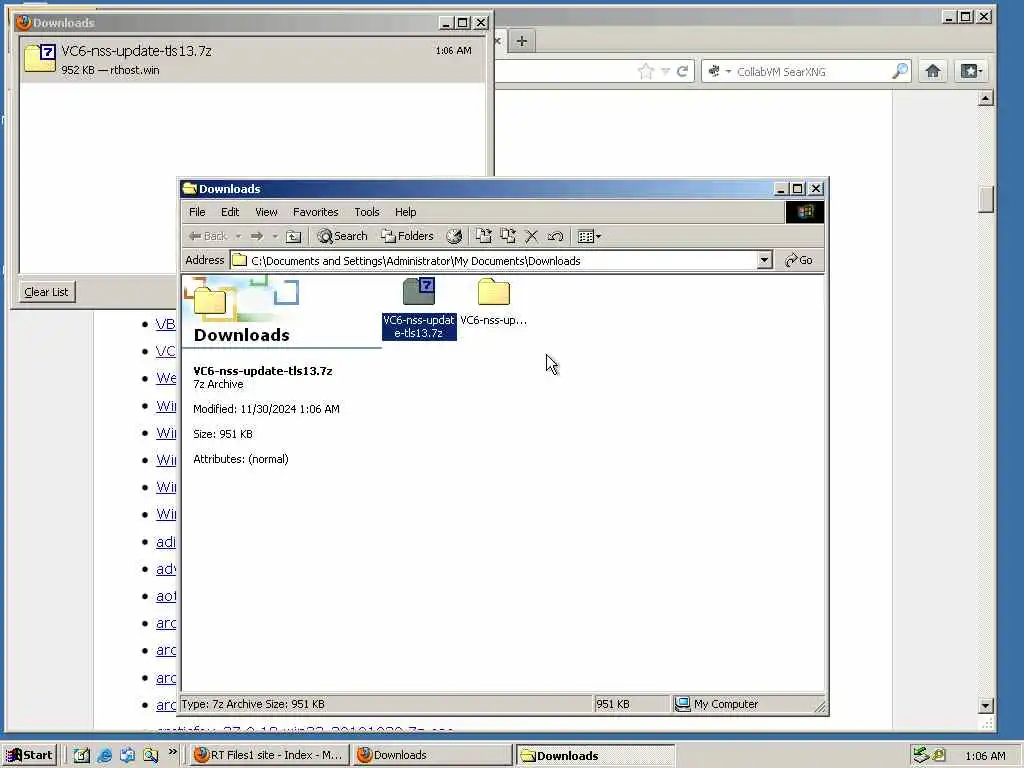Toggle the Folders pane in Explorer

pos(408,236)
